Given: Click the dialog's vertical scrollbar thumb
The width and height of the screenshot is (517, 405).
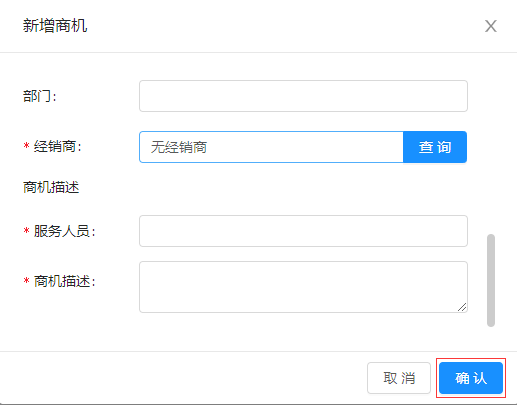Looking at the screenshot, I should (x=491, y=280).
